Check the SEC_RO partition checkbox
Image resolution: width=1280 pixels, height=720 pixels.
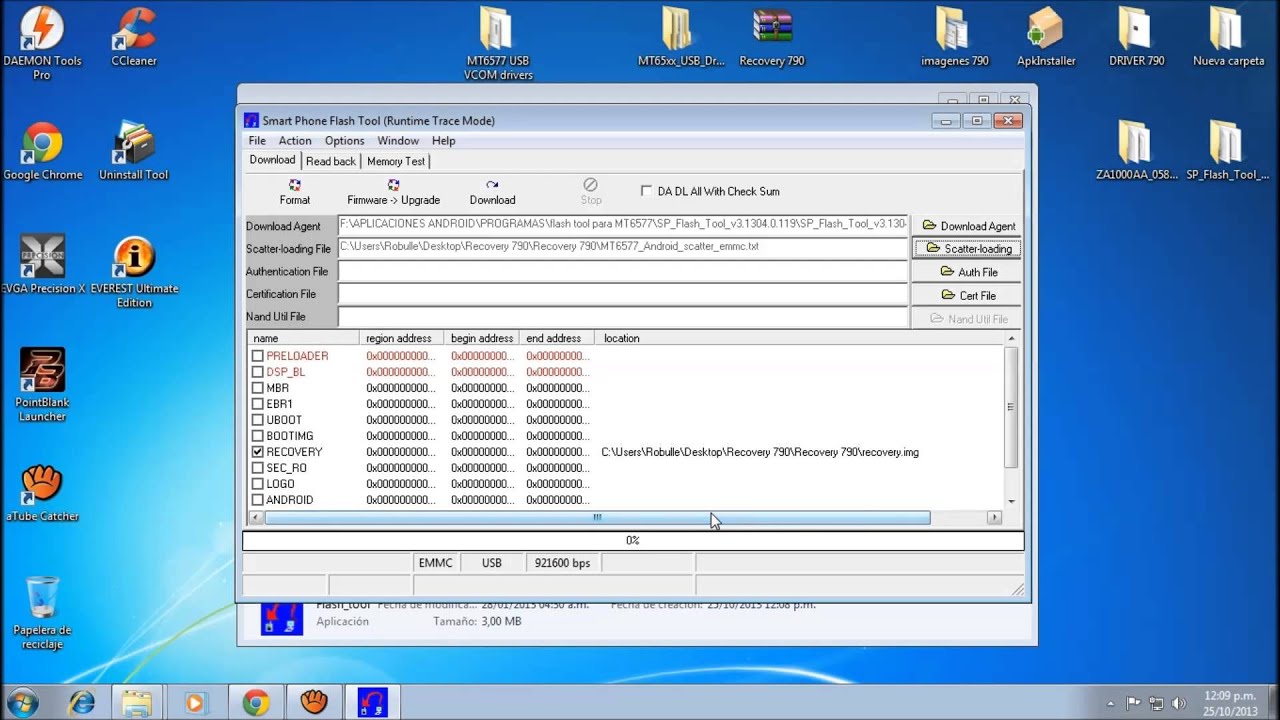tap(258, 468)
